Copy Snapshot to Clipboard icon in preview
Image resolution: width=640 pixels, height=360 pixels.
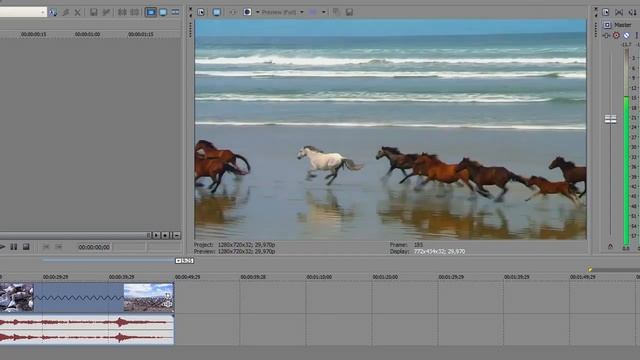(336, 12)
